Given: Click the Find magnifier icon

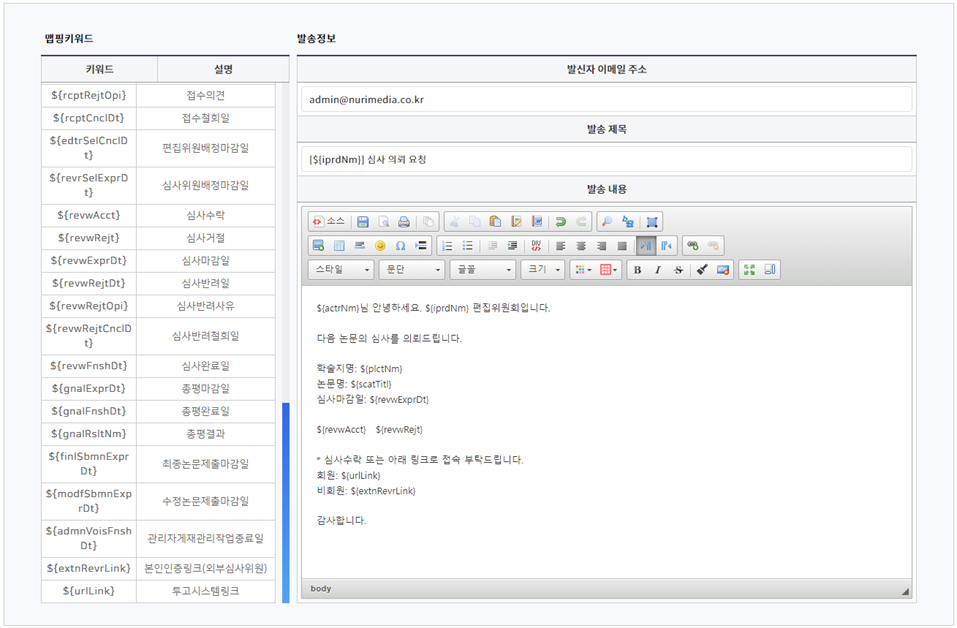Looking at the screenshot, I should (608, 222).
